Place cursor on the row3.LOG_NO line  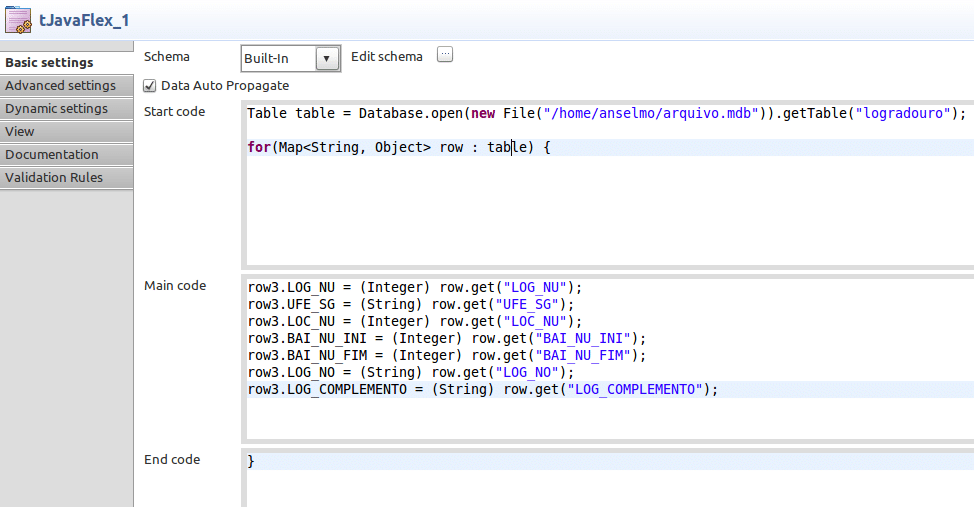pos(411,372)
